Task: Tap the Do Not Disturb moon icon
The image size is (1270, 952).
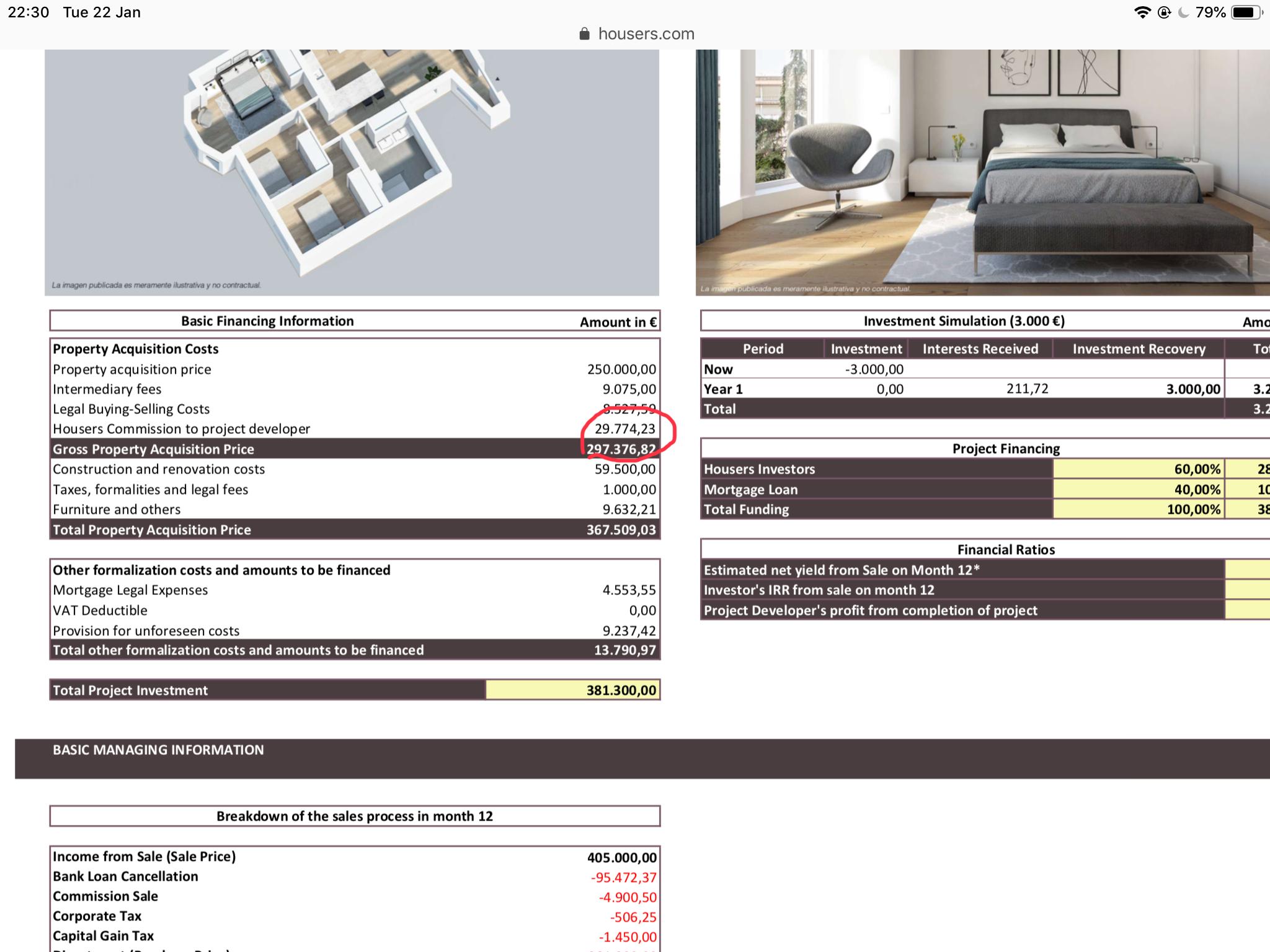Action: click(1184, 12)
